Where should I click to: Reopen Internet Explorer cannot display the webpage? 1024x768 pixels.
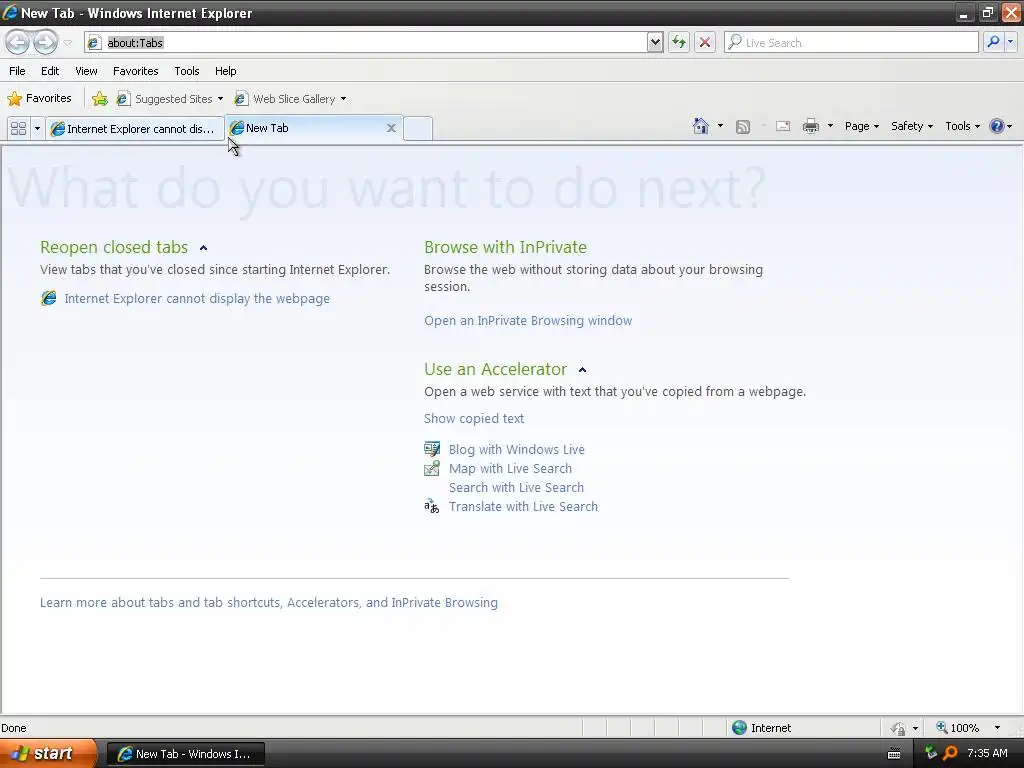(x=197, y=298)
